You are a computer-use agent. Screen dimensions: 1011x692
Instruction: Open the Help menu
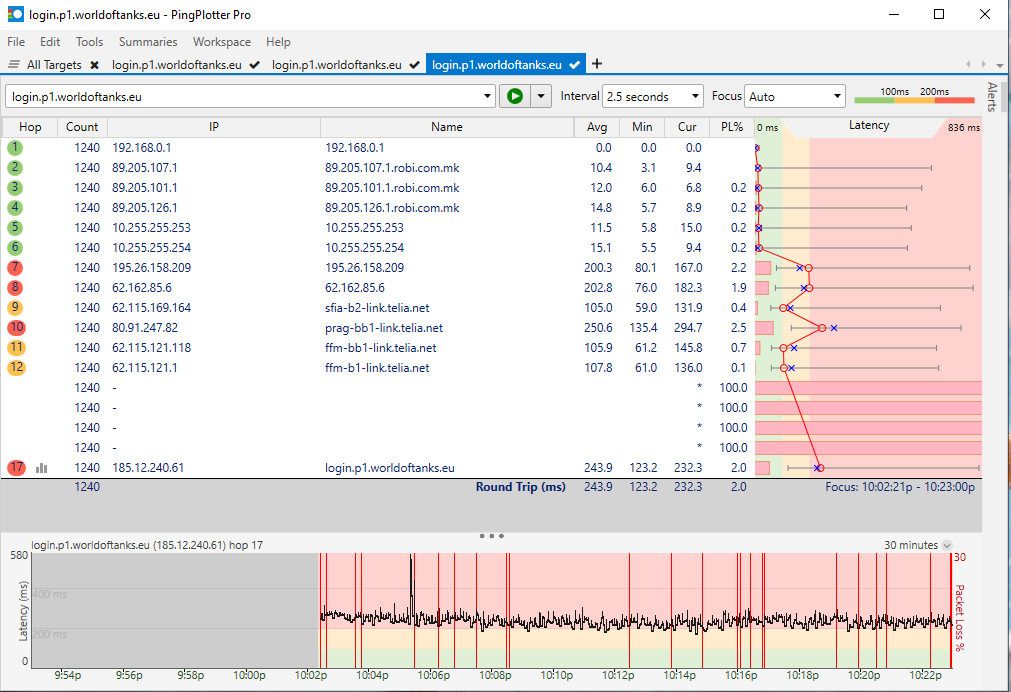click(x=278, y=42)
